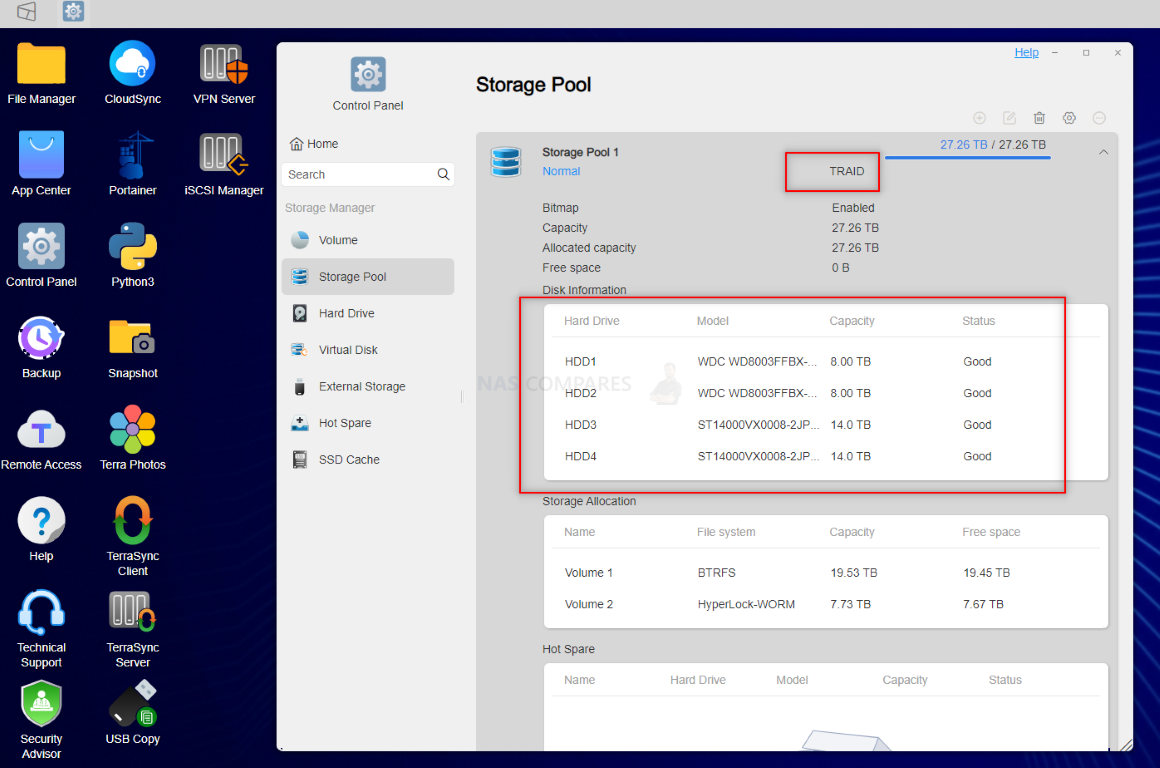Image resolution: width=1160 pixels, height=768 pixels.
Task: Open Technical Support
Action: [41, 629]
